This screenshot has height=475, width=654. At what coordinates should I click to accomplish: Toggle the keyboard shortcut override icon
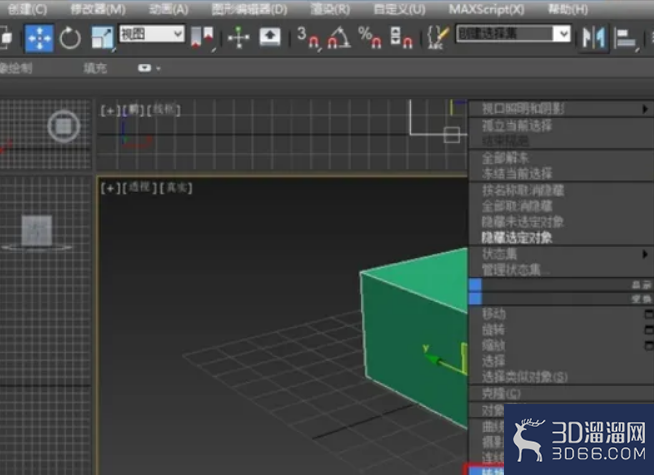click(270, 37)
